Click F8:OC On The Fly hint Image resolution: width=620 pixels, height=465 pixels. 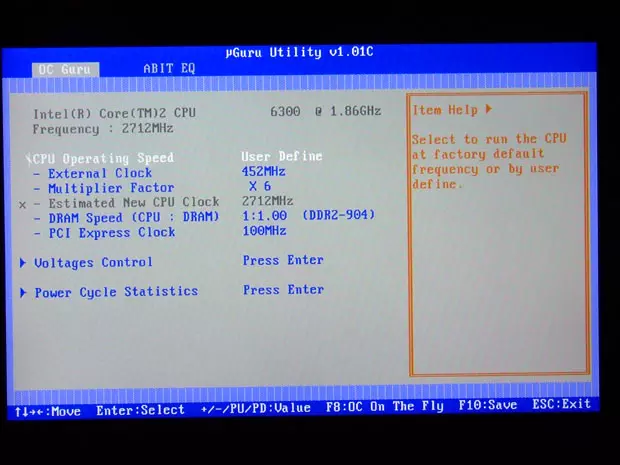384,406
